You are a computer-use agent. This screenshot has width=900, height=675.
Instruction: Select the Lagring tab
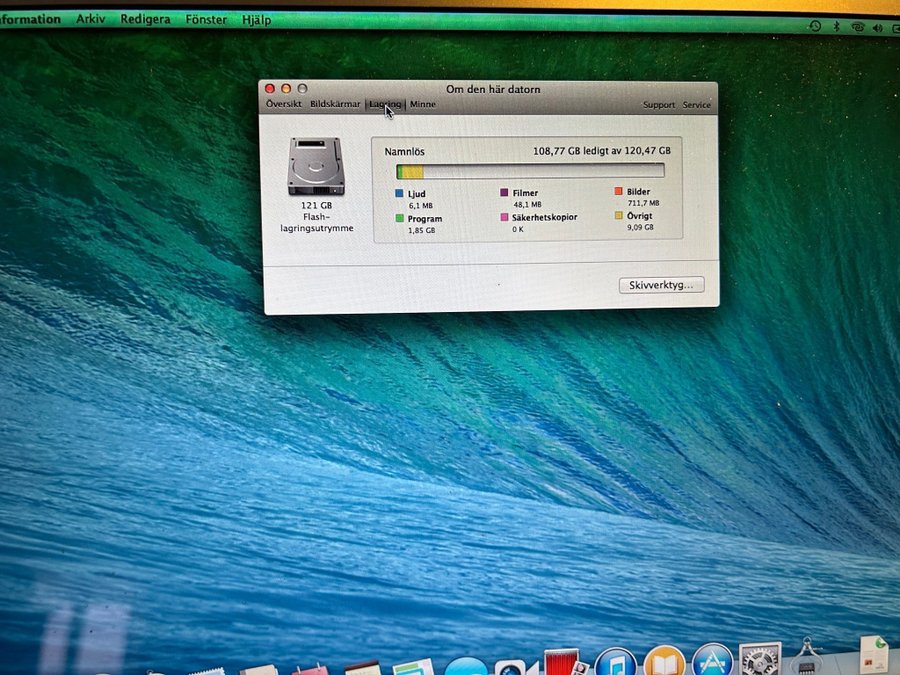(385, 104)
